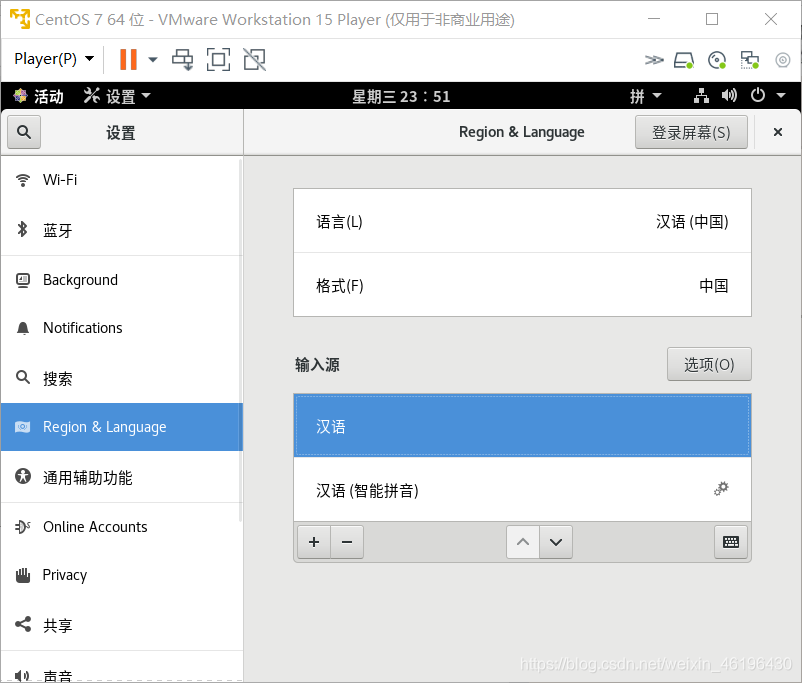
Task: Click the 选项(O) options button
Action: click(709, 364)
